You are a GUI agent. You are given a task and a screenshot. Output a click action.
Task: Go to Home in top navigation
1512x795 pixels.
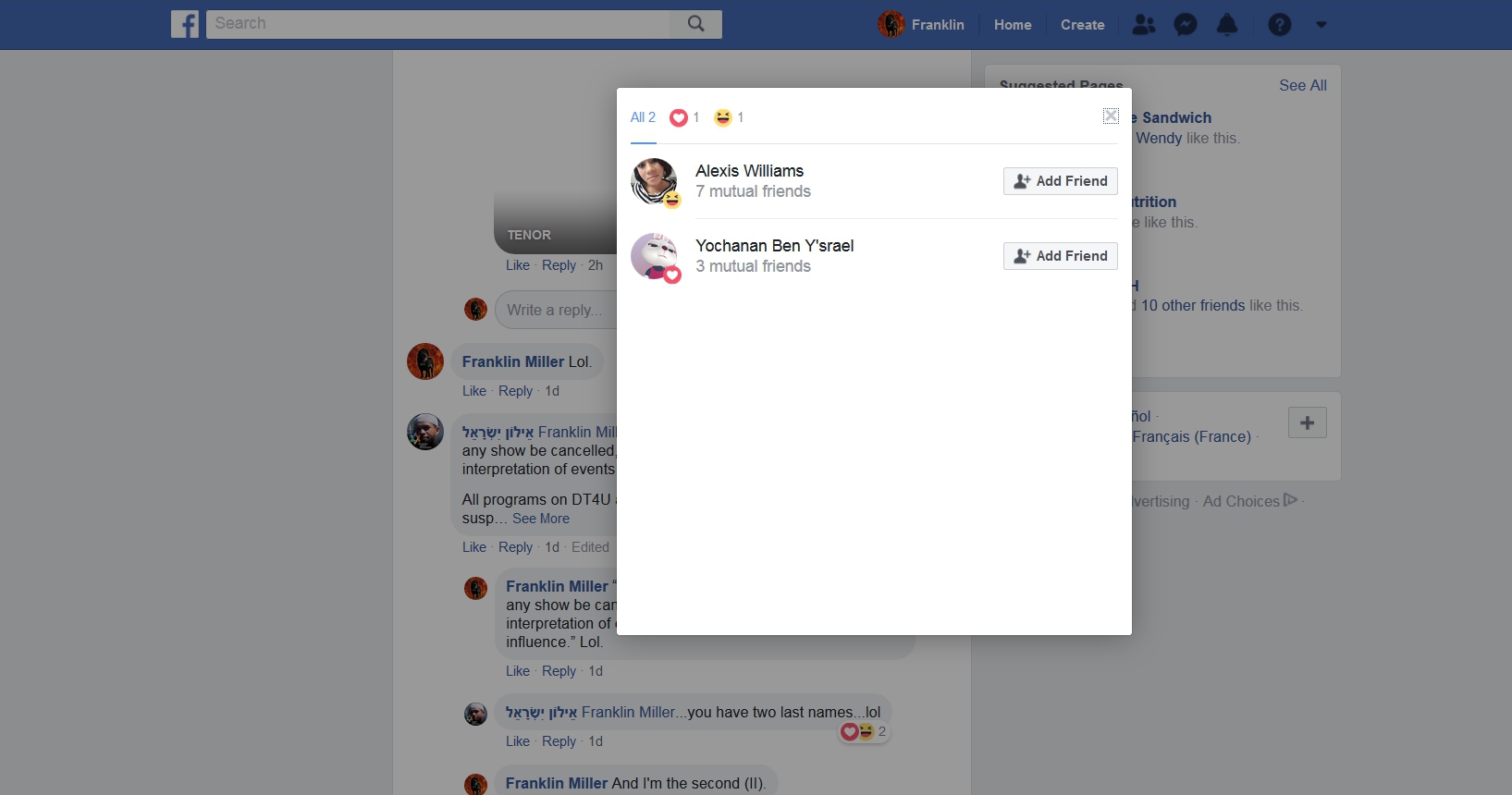pyautogui.click(x=1013, y=25)
